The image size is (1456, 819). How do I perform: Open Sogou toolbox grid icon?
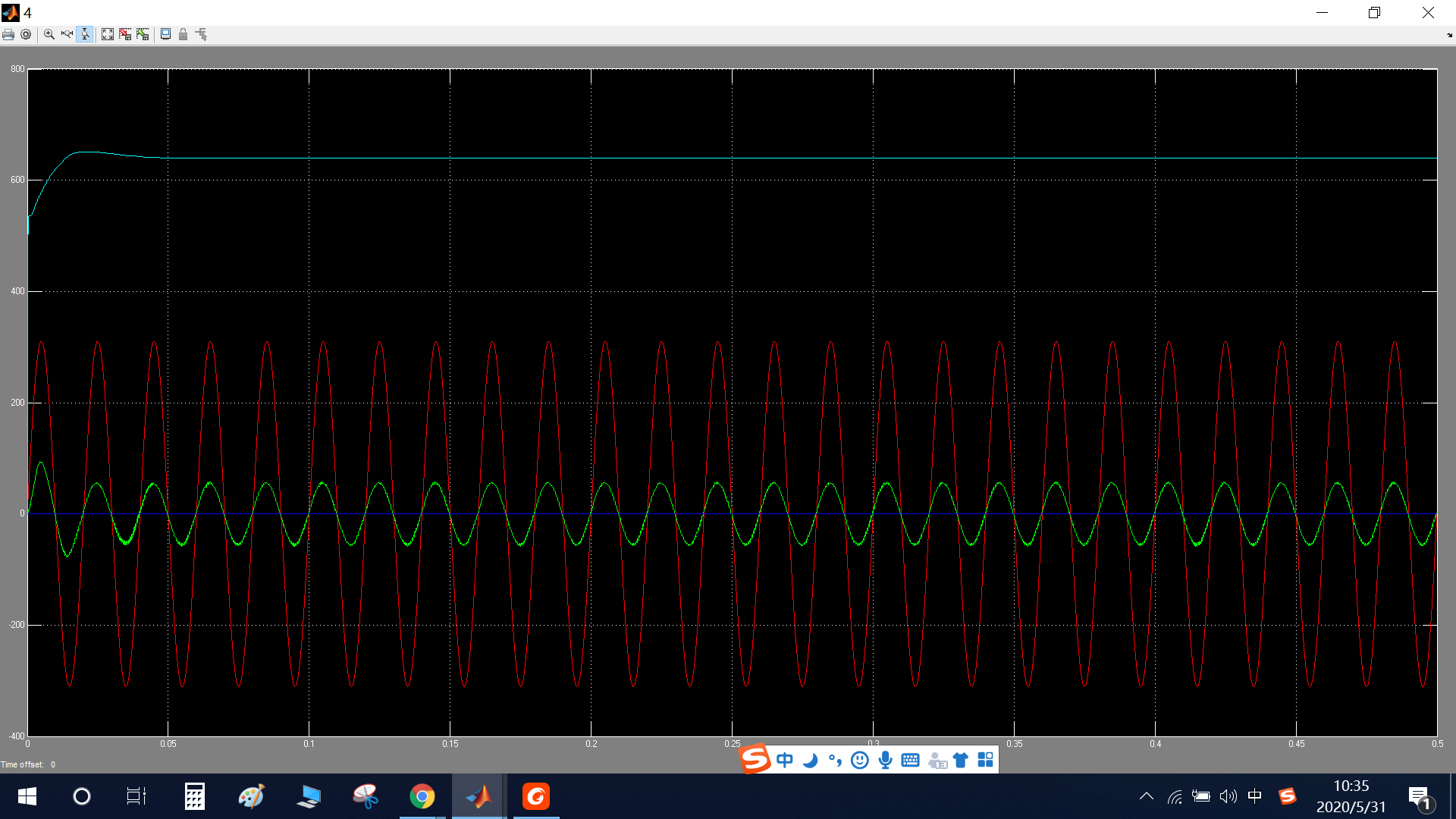pyautogui.click(x=985, y=760)
